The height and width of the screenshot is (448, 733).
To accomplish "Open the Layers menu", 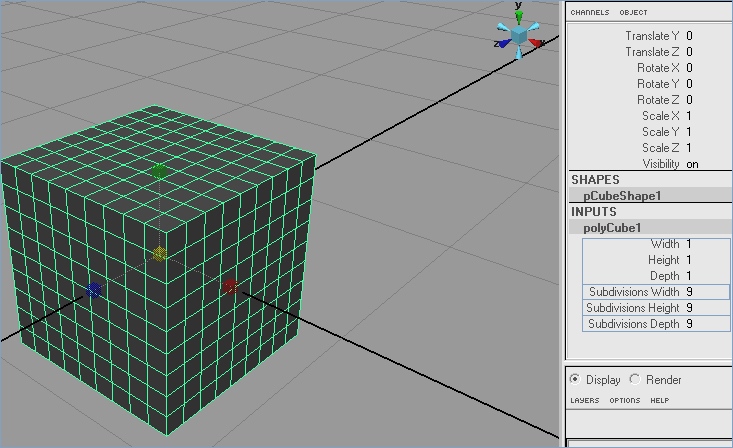I will 584,400.
